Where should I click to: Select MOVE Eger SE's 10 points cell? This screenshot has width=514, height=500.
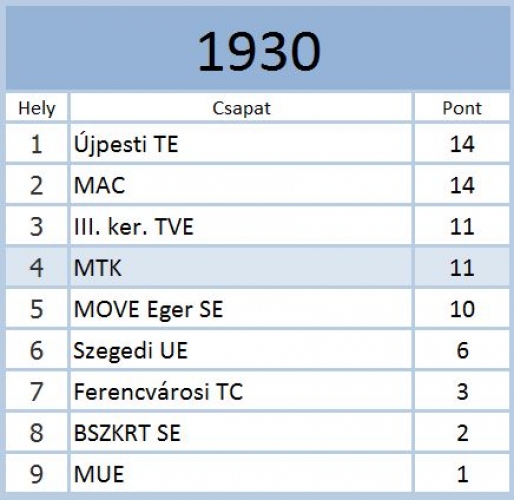pyautogui.click(x=462, y=308)
